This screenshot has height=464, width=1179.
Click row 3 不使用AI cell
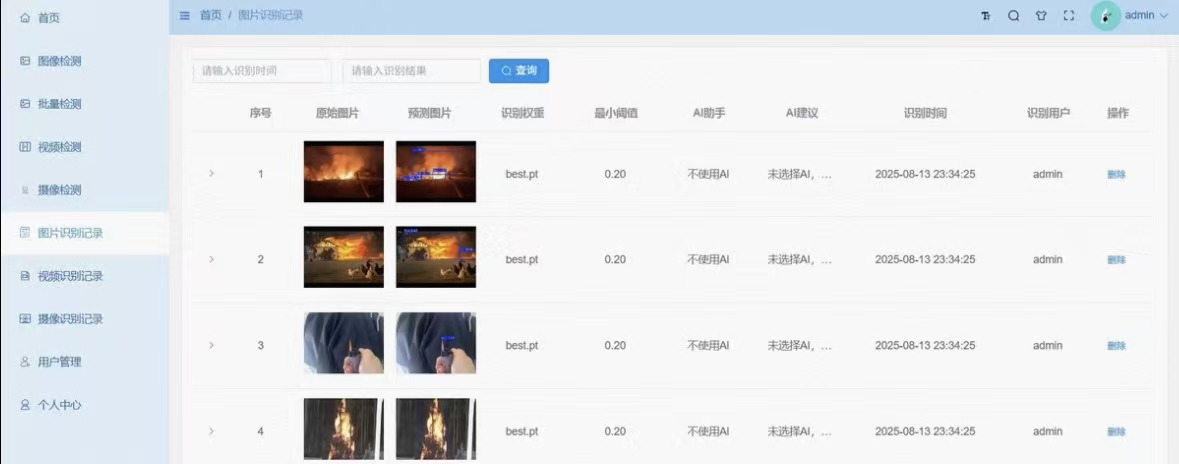(708, 345)
